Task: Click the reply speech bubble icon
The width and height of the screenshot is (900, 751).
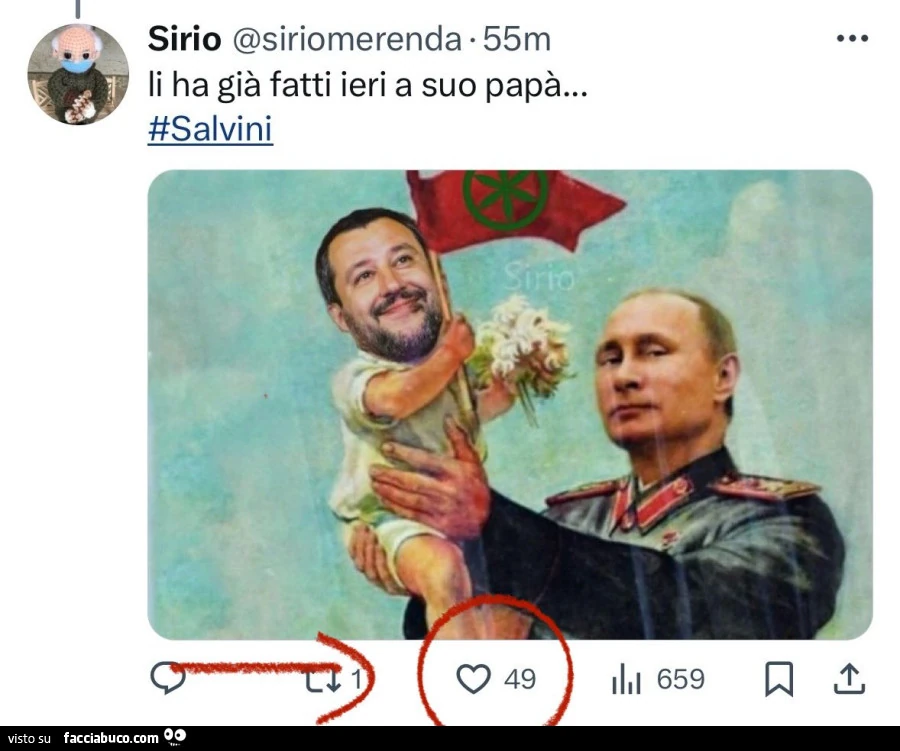Action: 168,678
